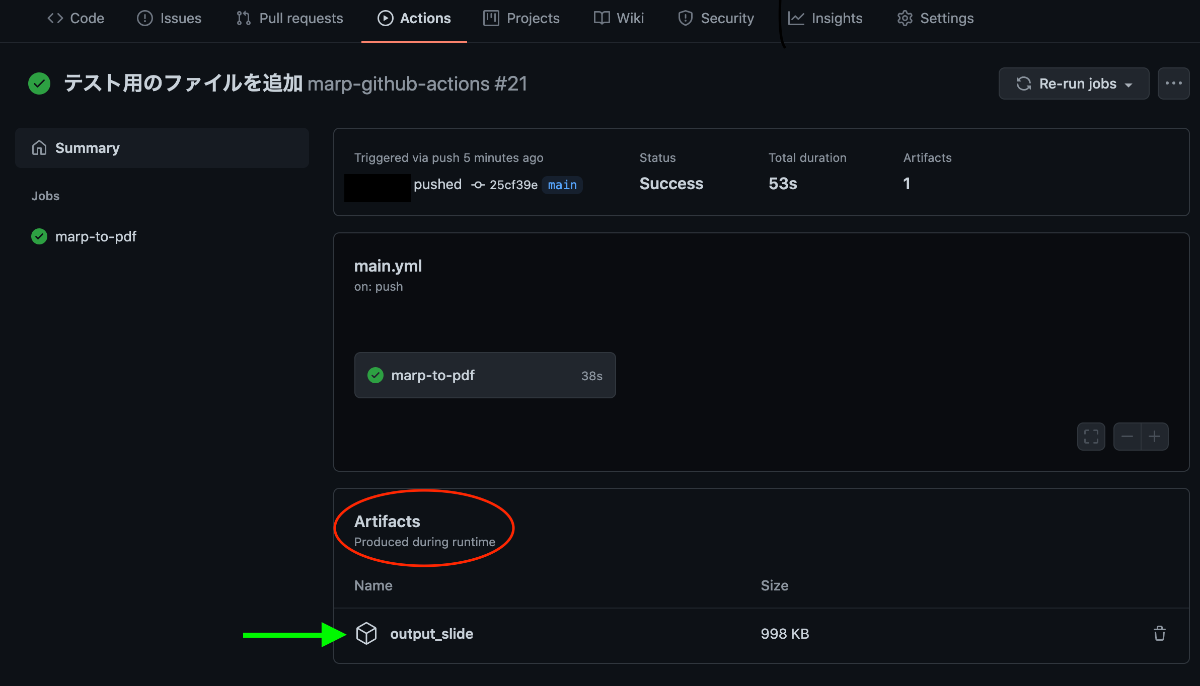
Task: Click the green check icon on marp-to-pdf job card
Action: (376, 375)
